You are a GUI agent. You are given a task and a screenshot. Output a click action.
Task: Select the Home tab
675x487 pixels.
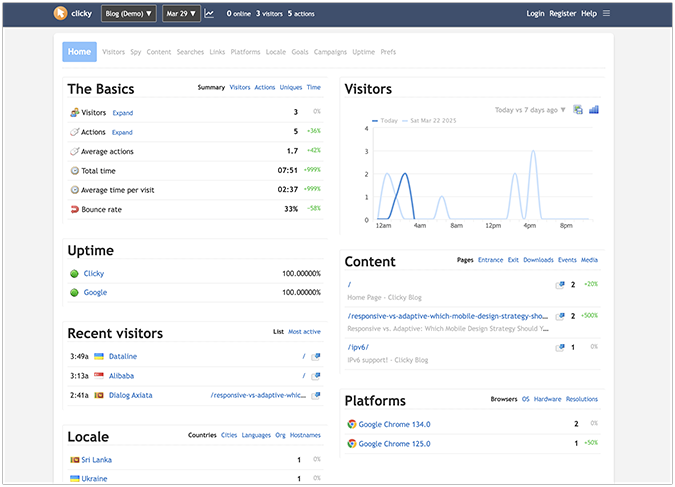pos(79,52)
